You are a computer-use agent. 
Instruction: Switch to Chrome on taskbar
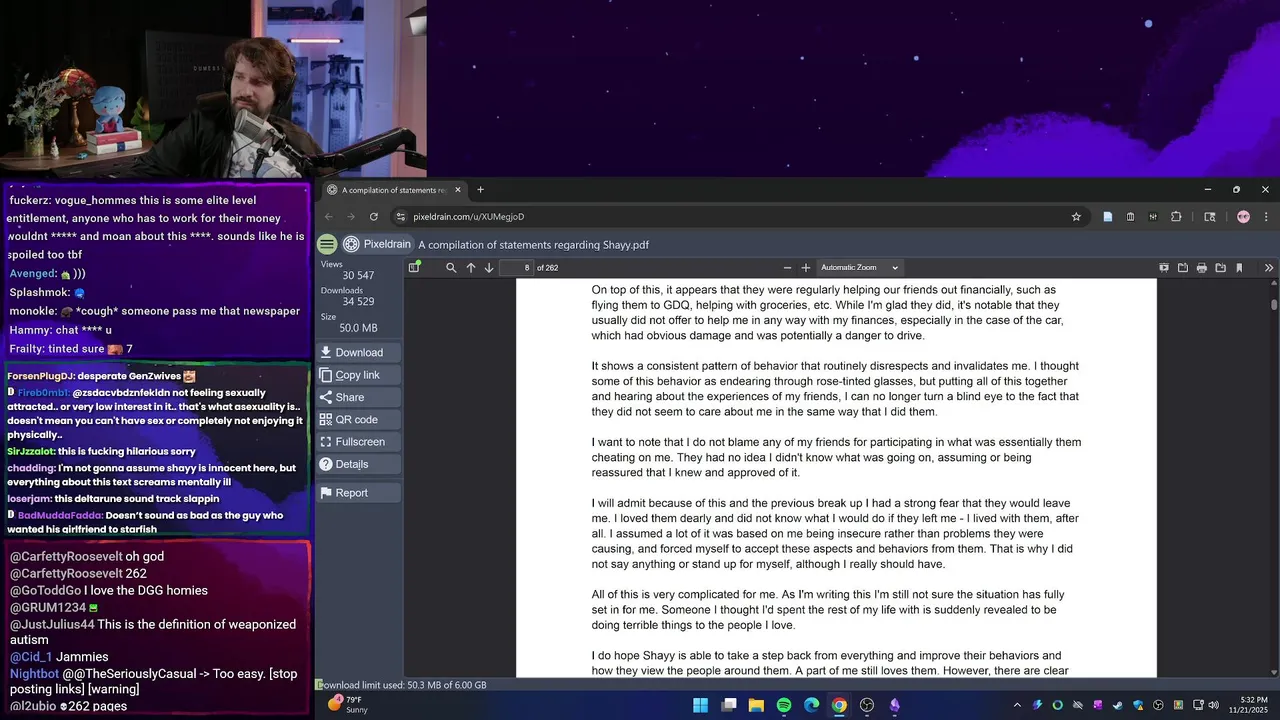pyautogui.click(x=839, y=705)
